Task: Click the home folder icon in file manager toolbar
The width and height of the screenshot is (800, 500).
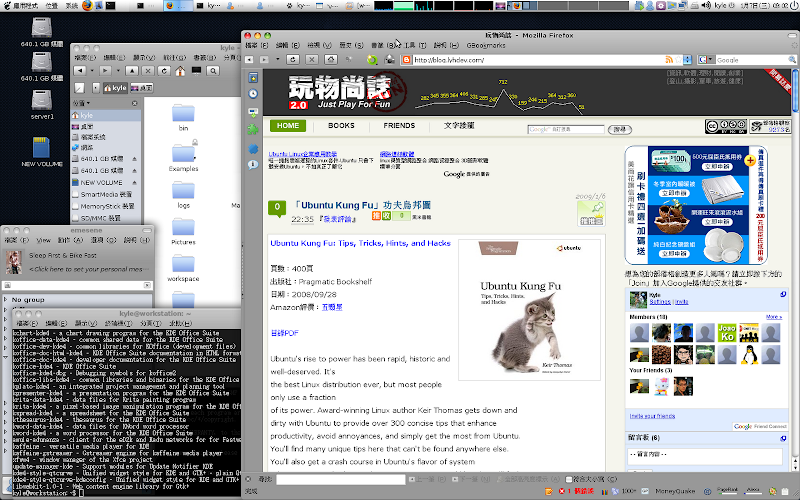Action: coord(181,72)
